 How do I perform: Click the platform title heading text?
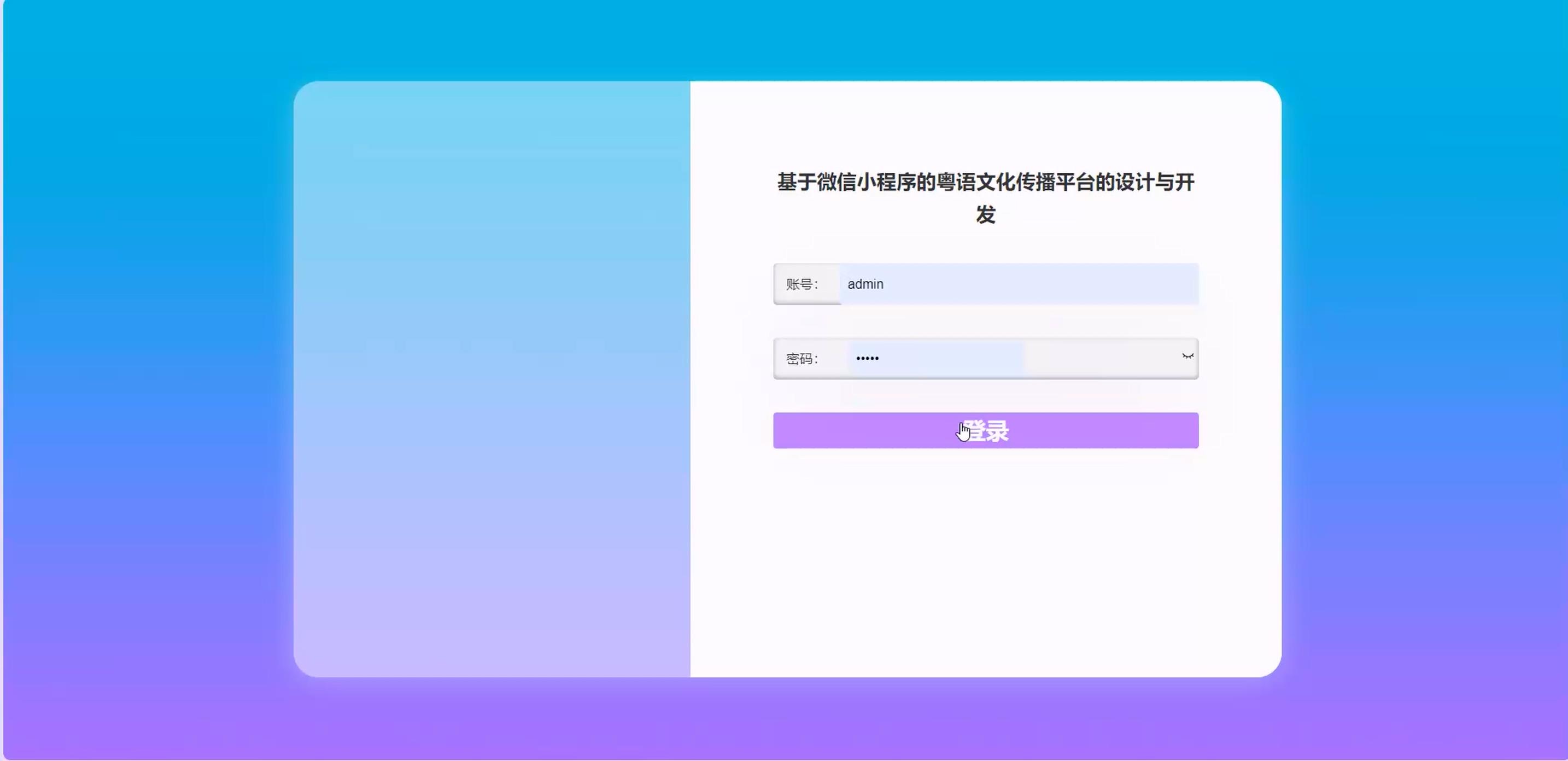coord(986,183)
